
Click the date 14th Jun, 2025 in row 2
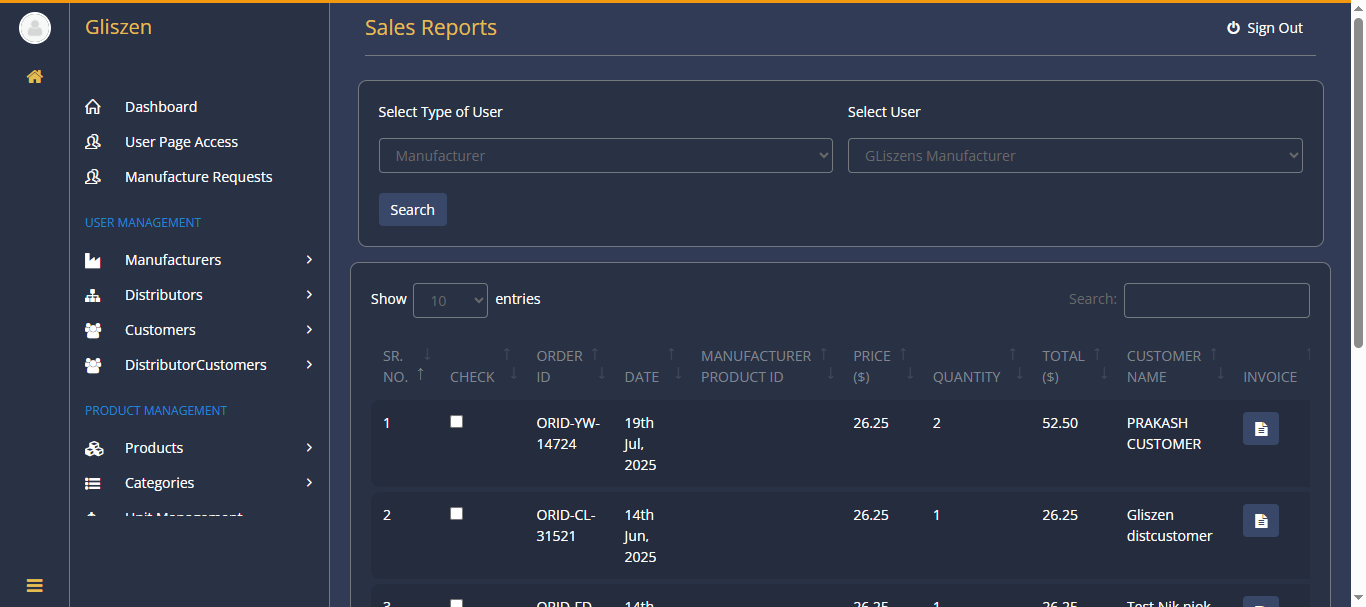click(640, 536)
